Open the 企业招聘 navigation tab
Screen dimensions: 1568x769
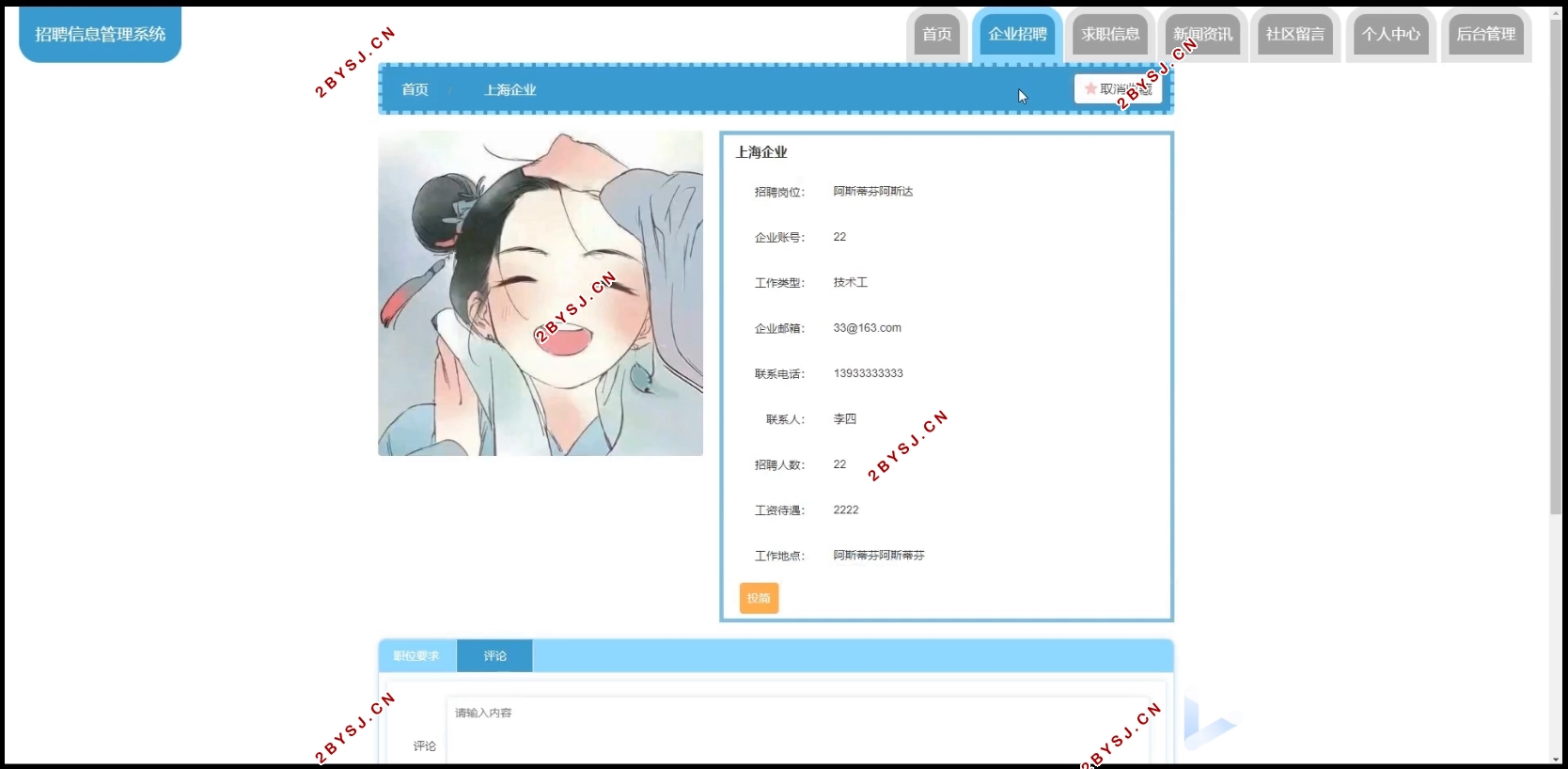click(1017, 35)
